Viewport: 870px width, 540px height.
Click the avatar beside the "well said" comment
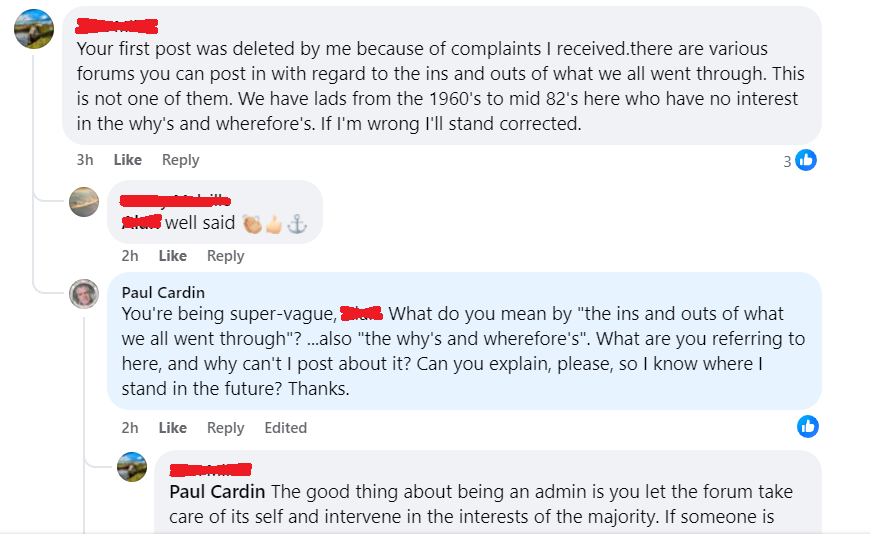coord(84,201)
